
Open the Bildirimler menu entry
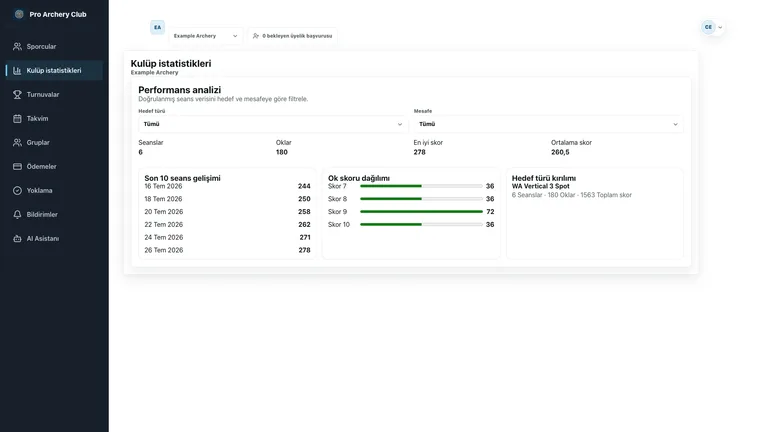click(54, 215)
